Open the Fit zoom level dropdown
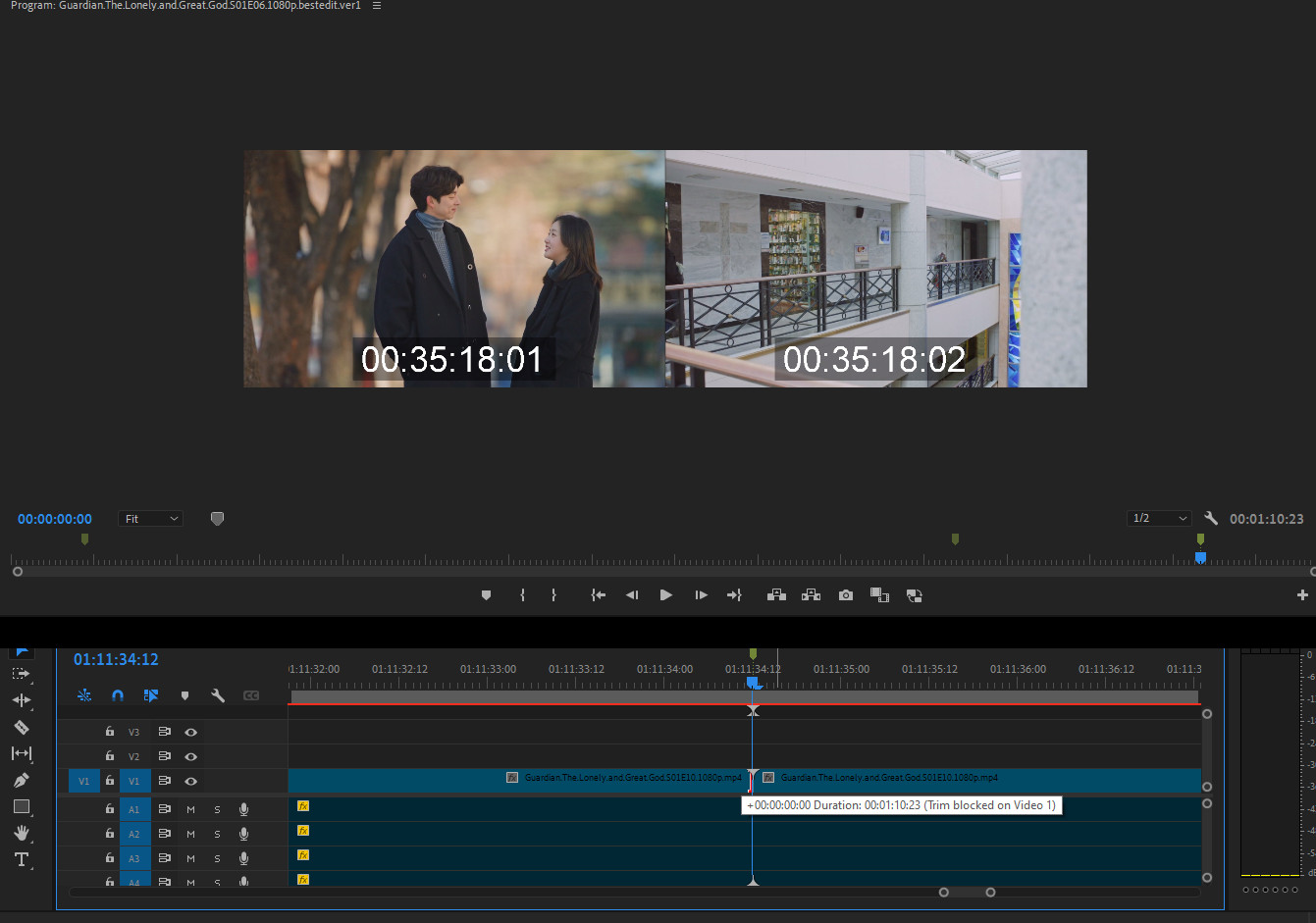 coord(151,518)
